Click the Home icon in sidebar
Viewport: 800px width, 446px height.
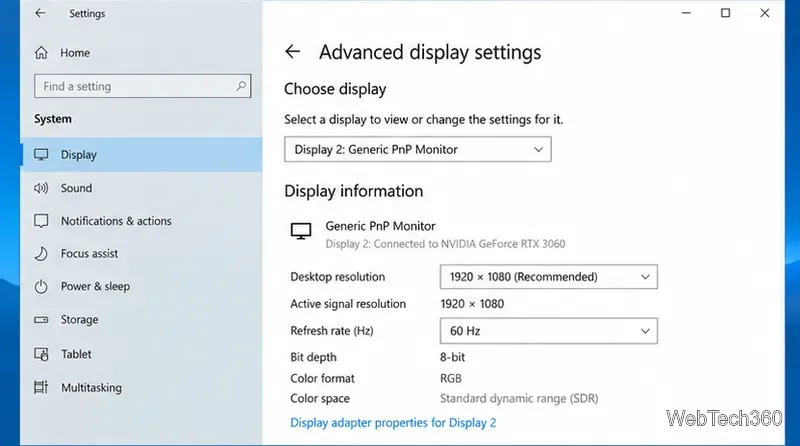pyautogui.click(x=41, y=53)
